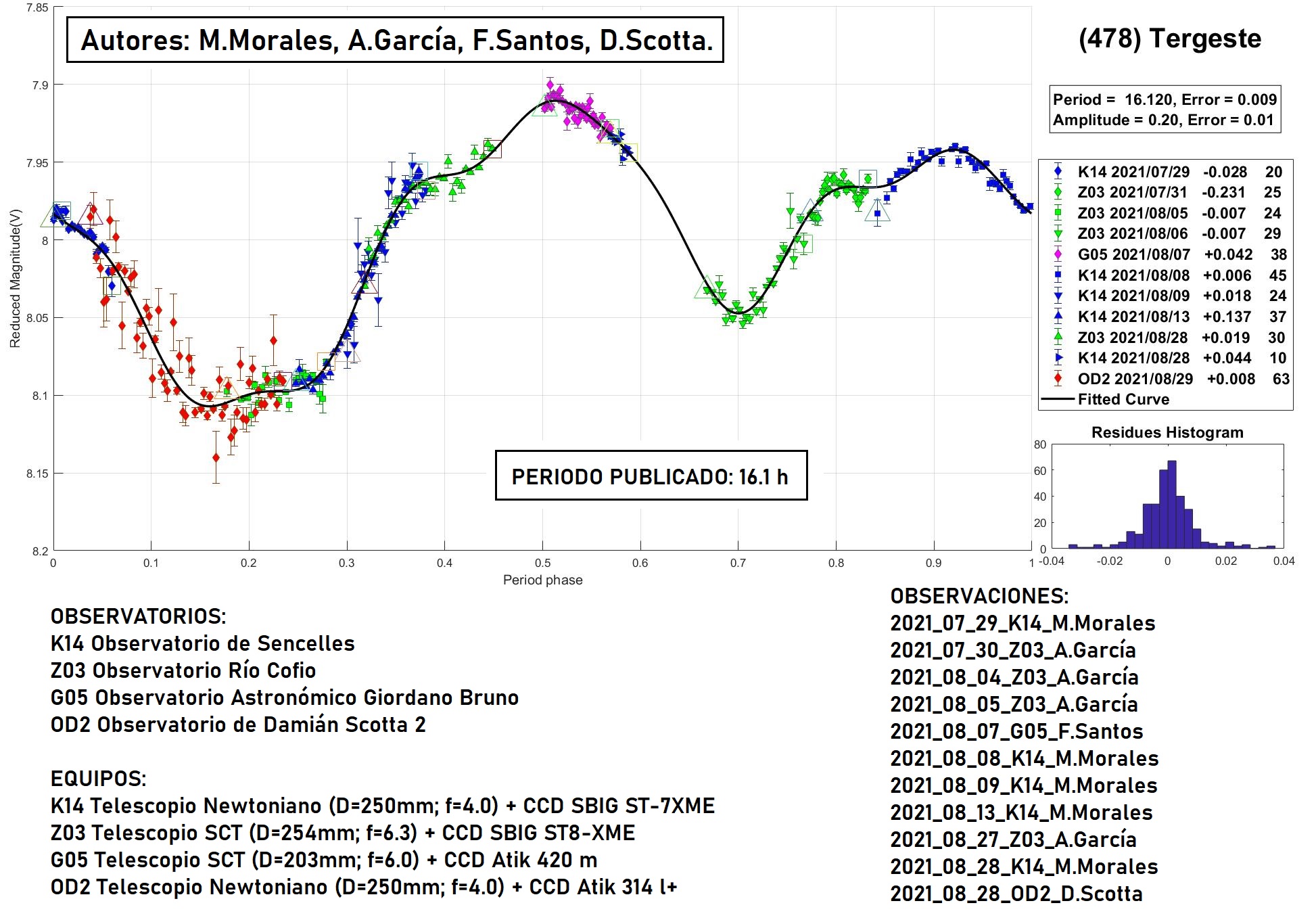Select K14 Telescopio Newtoniano SBIG ST-7XME line

[x=383, y=806]
